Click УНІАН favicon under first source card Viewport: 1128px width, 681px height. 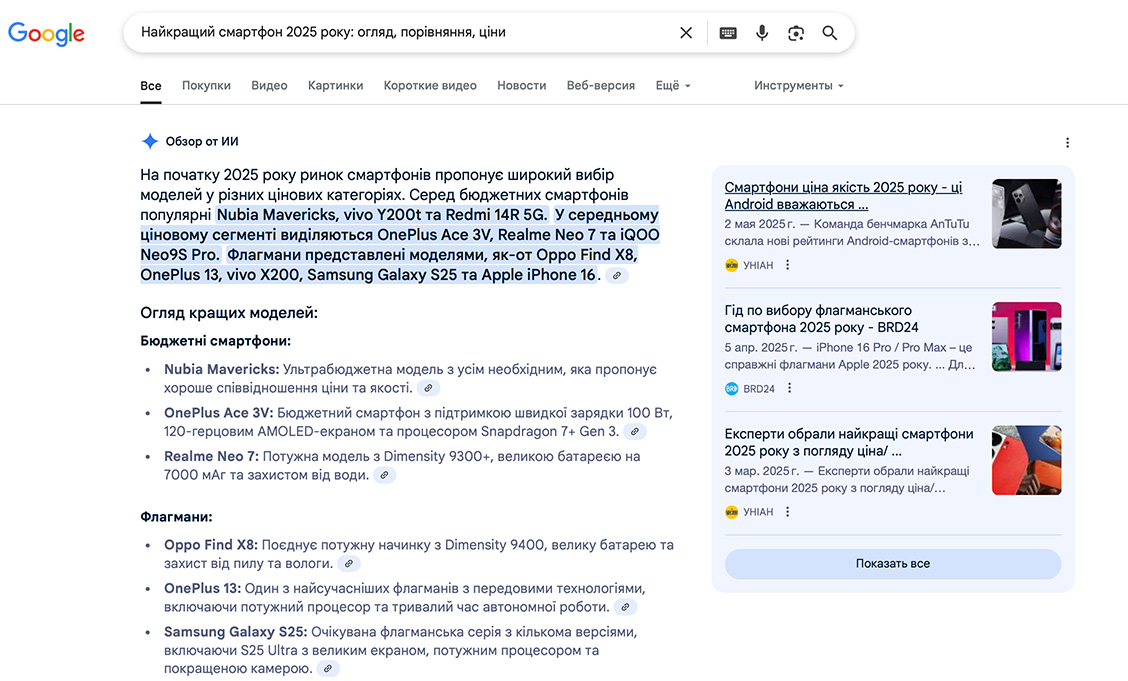[732, 265]
